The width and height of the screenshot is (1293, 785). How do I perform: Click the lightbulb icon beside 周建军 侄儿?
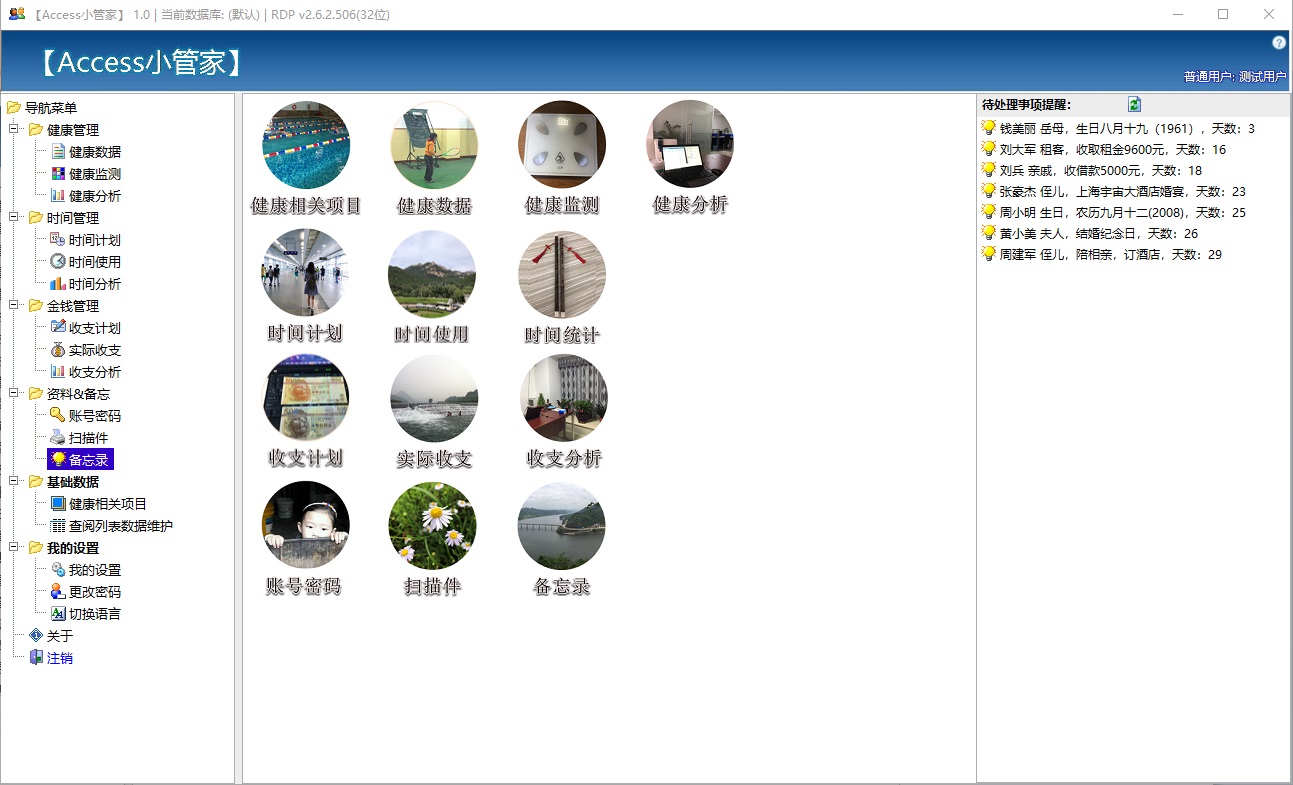coord(989,254)
